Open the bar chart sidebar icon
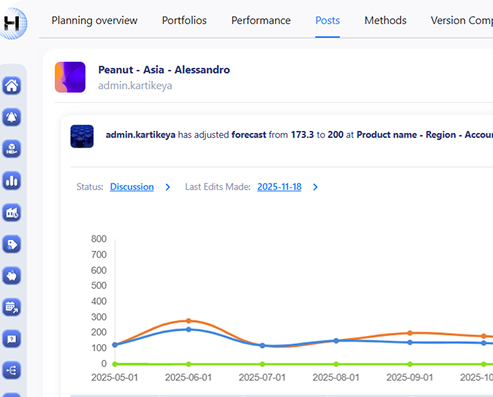 click(12, 181)
